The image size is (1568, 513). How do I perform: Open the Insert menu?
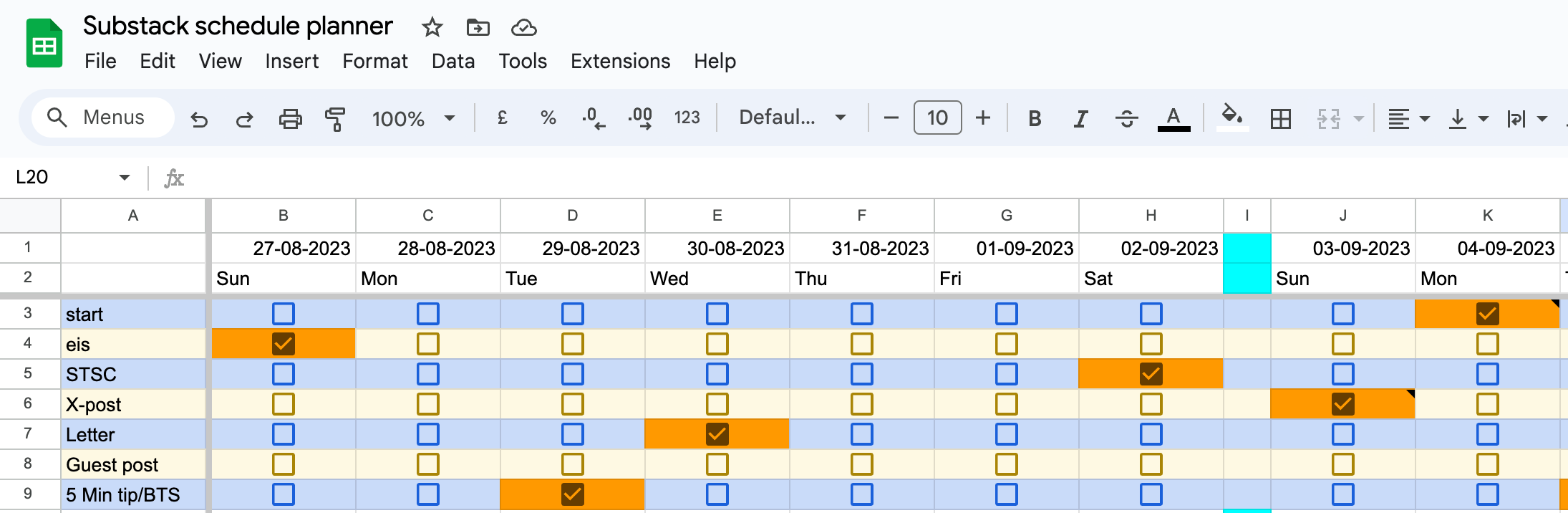(292, 61)
